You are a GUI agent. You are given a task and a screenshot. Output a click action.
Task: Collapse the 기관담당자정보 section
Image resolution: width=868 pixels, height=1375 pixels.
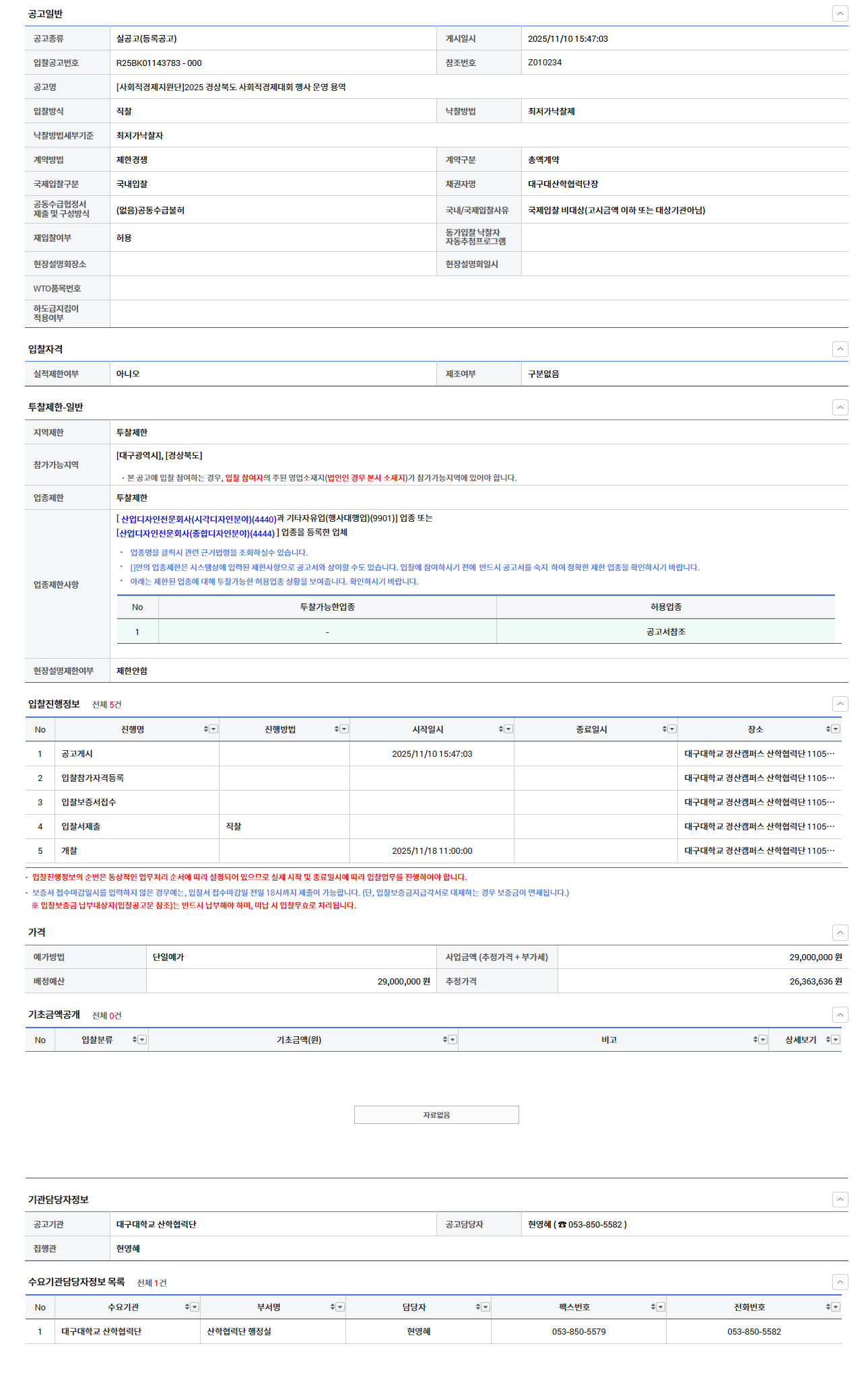[x=840, y=1199]
